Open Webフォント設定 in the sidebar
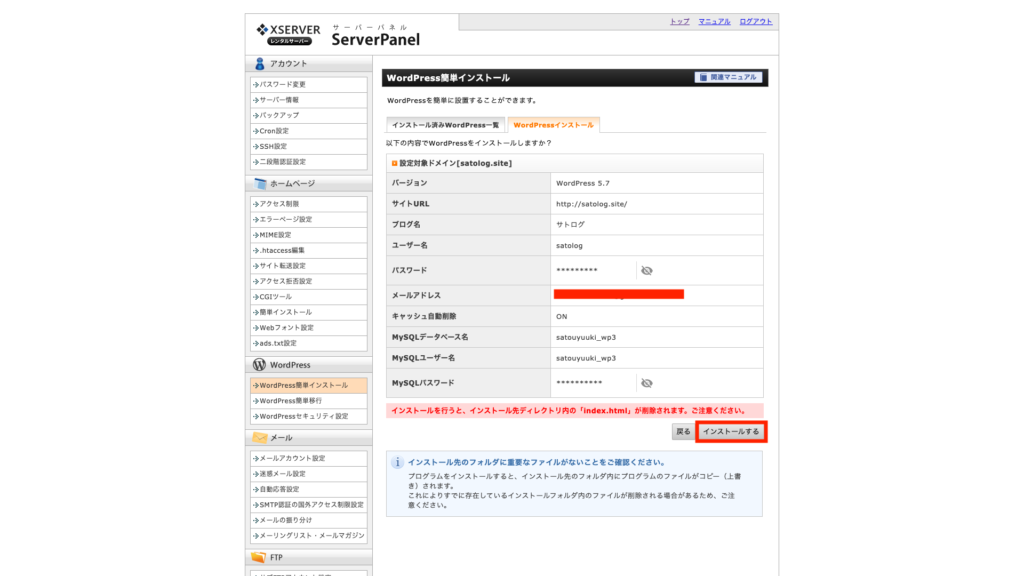Image resolution: width=1024 pixels, height=576 pixels. [x=308, y=328]
